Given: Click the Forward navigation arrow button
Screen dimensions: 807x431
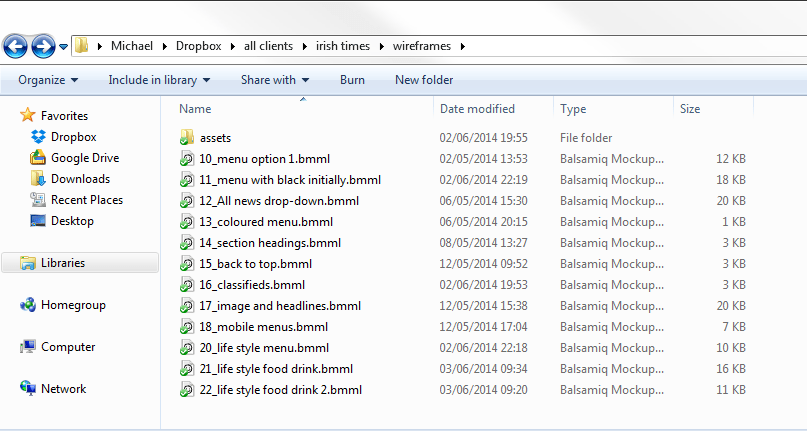Looking at the screenshot, I should (x=43, y=47).
